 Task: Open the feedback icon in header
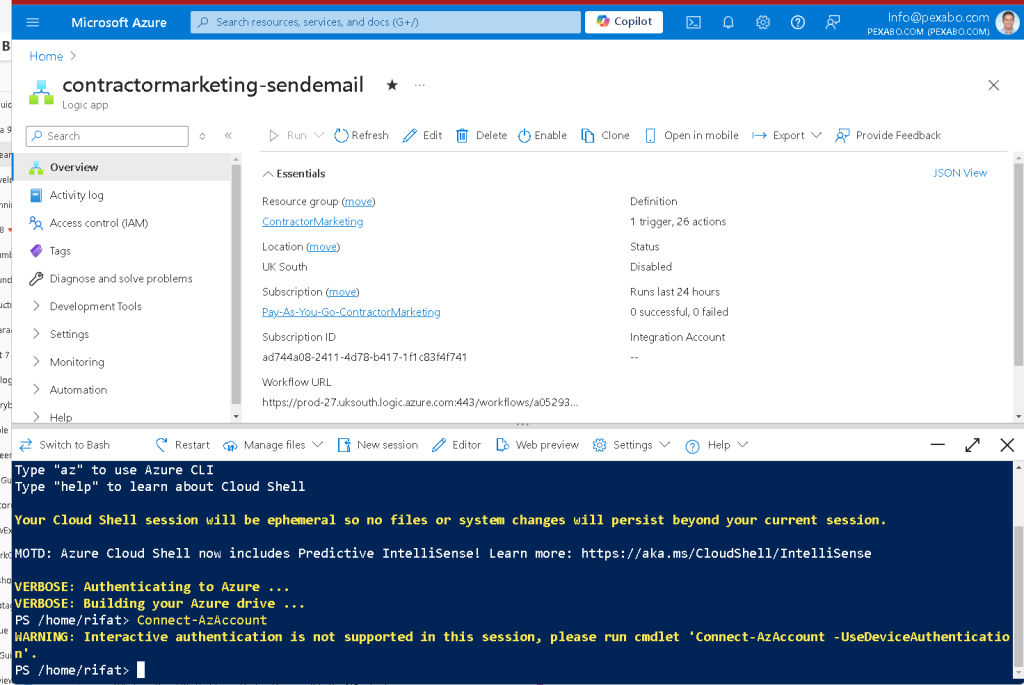pos(832,22)
